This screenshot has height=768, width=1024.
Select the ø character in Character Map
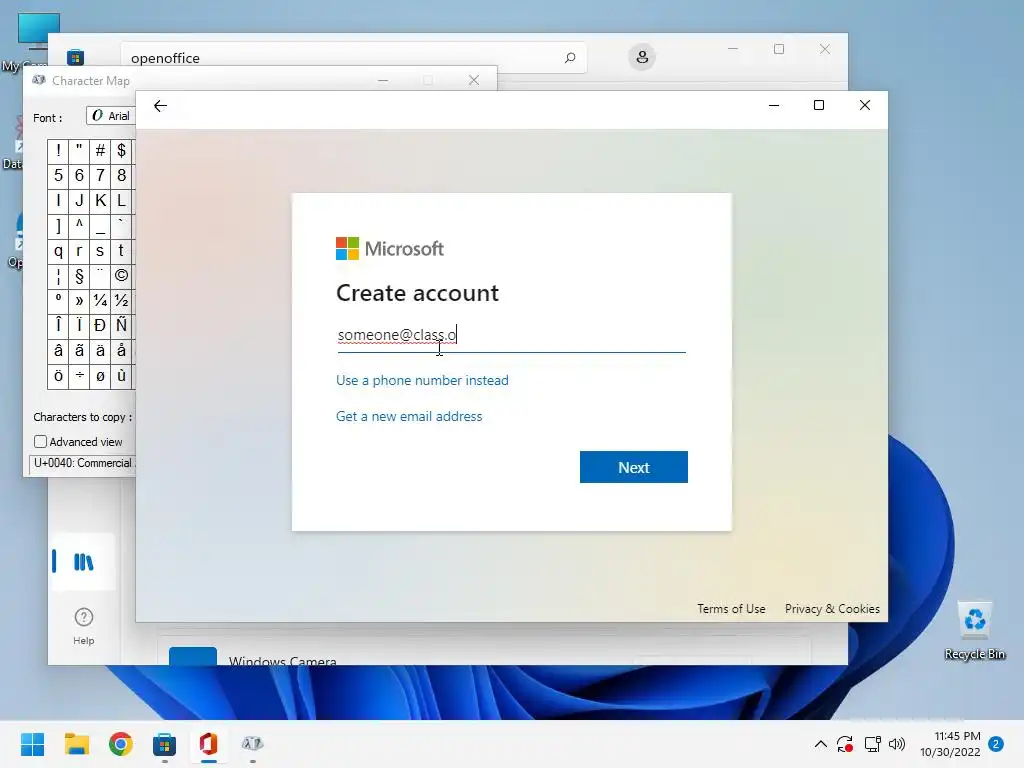point(100,376)
